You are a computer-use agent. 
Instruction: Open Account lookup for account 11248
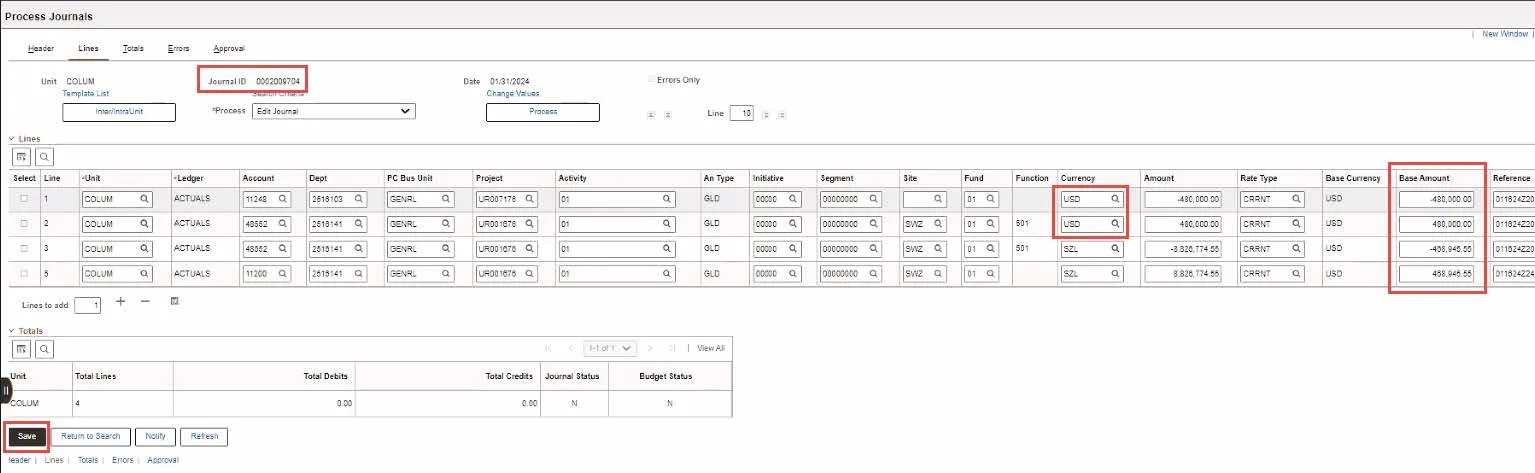click(283, 199)
